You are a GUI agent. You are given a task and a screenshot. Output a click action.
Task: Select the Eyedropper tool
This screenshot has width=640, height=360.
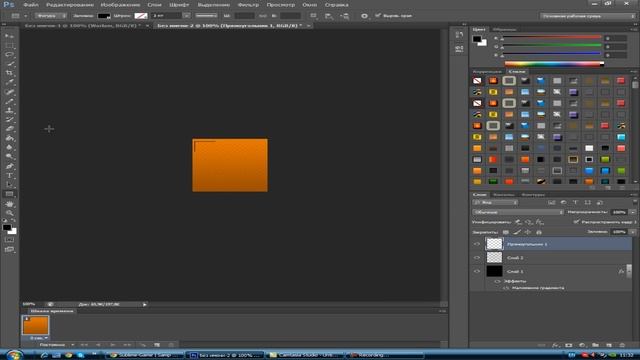coord(9,82)
